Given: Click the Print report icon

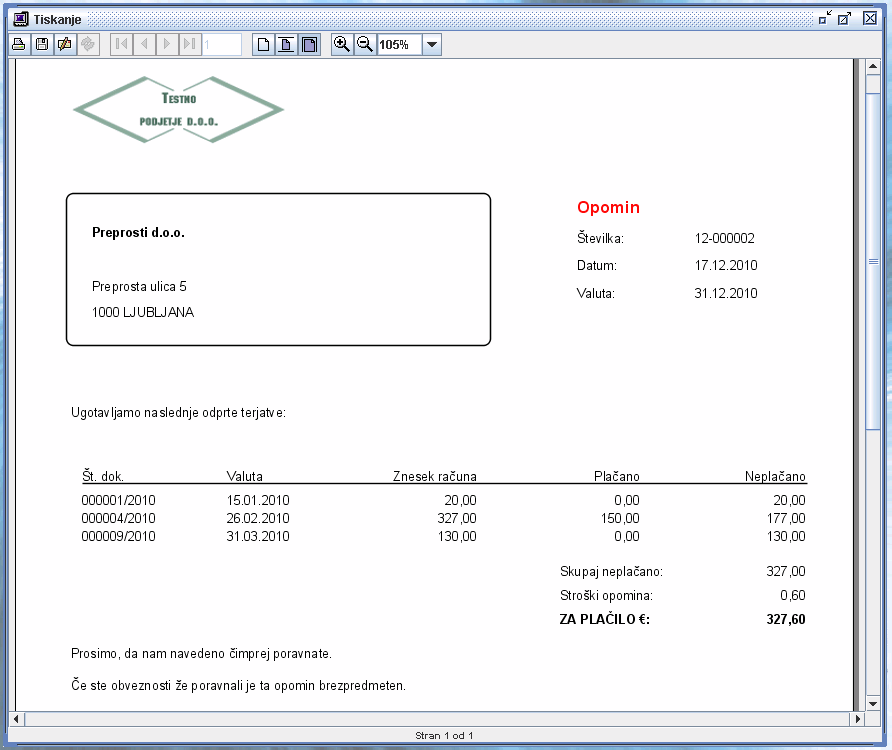Looking at the screenshot, I should click(18, 45).
